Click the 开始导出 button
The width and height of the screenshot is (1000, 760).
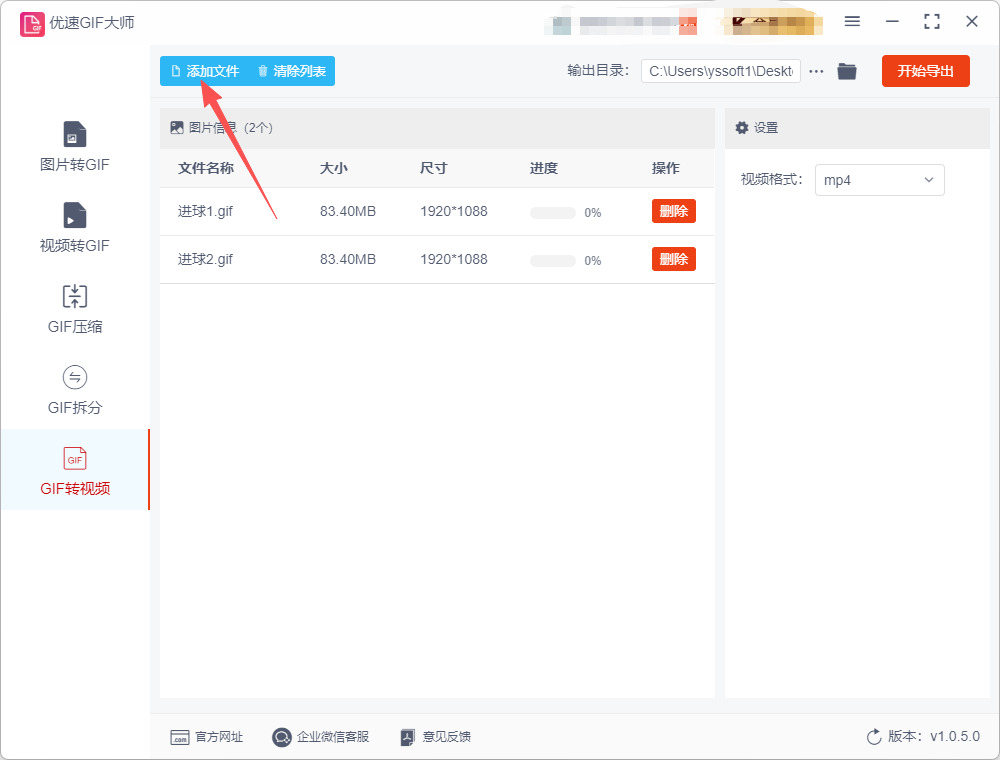point(925,71)
